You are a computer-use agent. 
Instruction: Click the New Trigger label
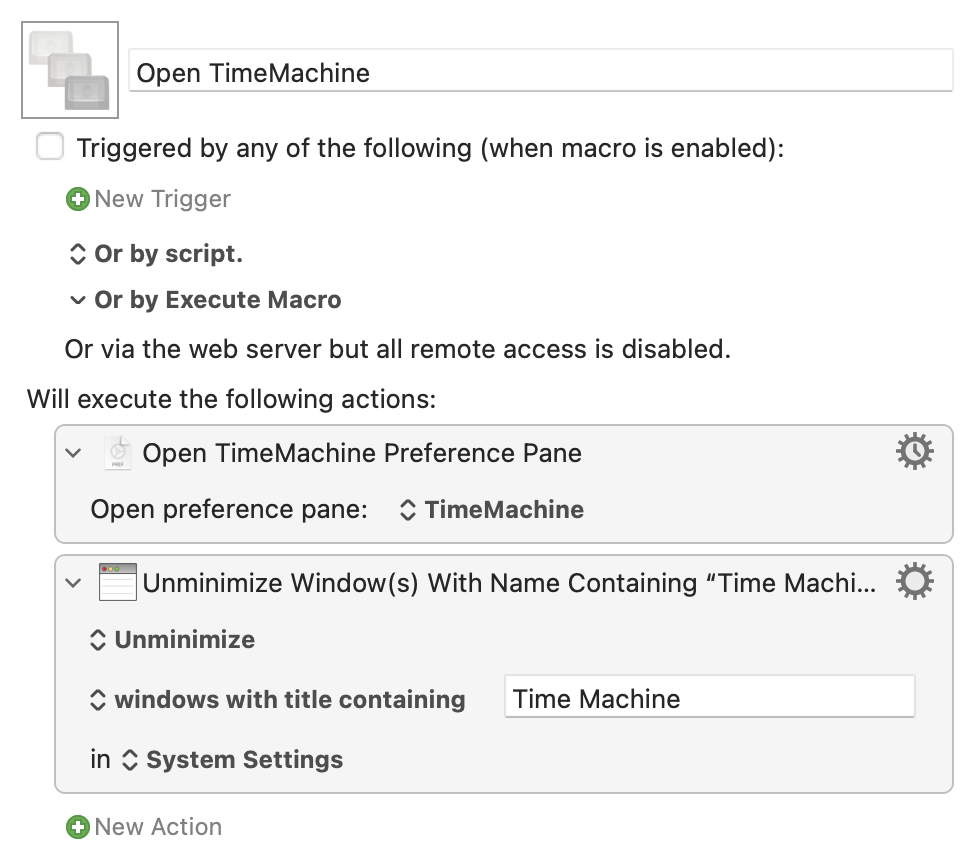162,199
